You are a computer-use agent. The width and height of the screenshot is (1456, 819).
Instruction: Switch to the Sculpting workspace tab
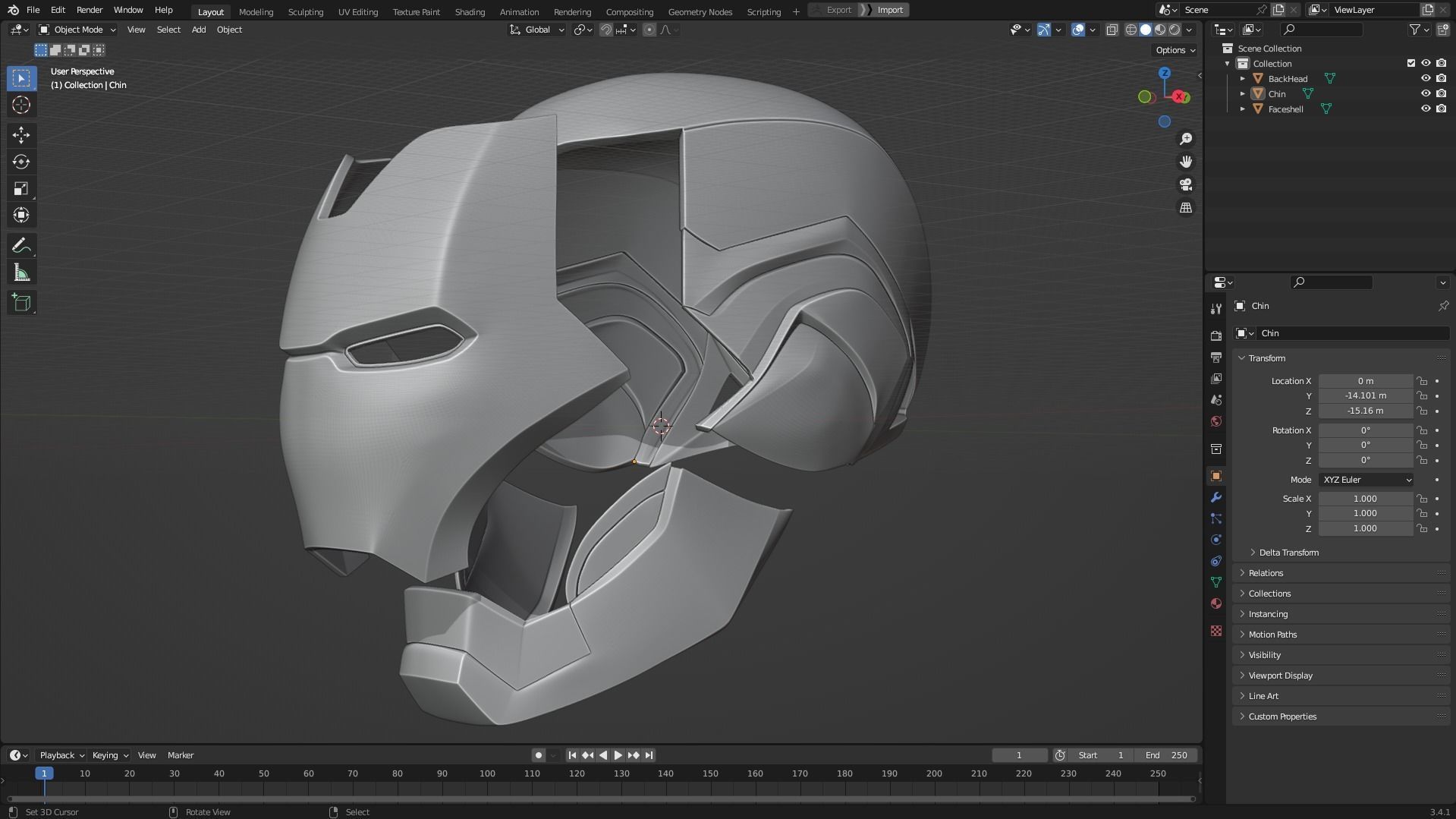tap(305, 11)
